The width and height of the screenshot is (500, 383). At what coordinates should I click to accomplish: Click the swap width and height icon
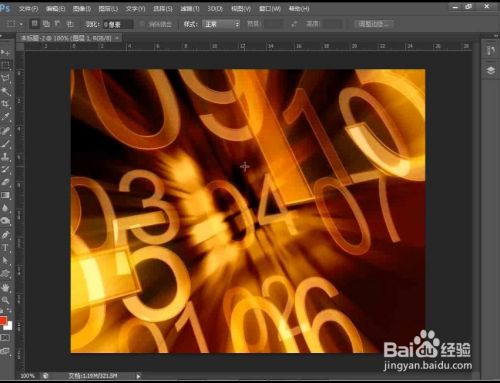tap(294, 24)
